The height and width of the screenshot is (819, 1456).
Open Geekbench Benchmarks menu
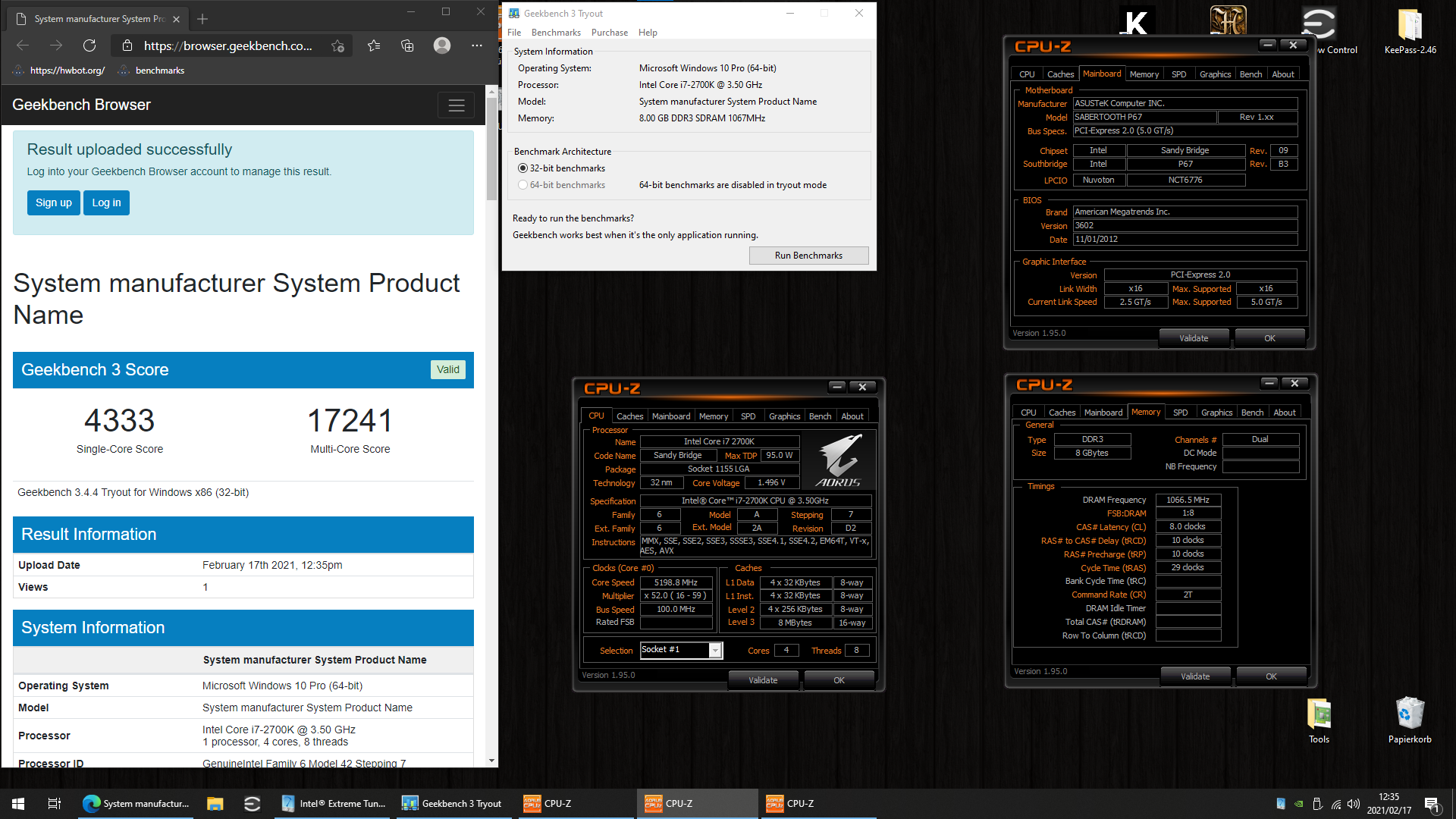[556, 33]
